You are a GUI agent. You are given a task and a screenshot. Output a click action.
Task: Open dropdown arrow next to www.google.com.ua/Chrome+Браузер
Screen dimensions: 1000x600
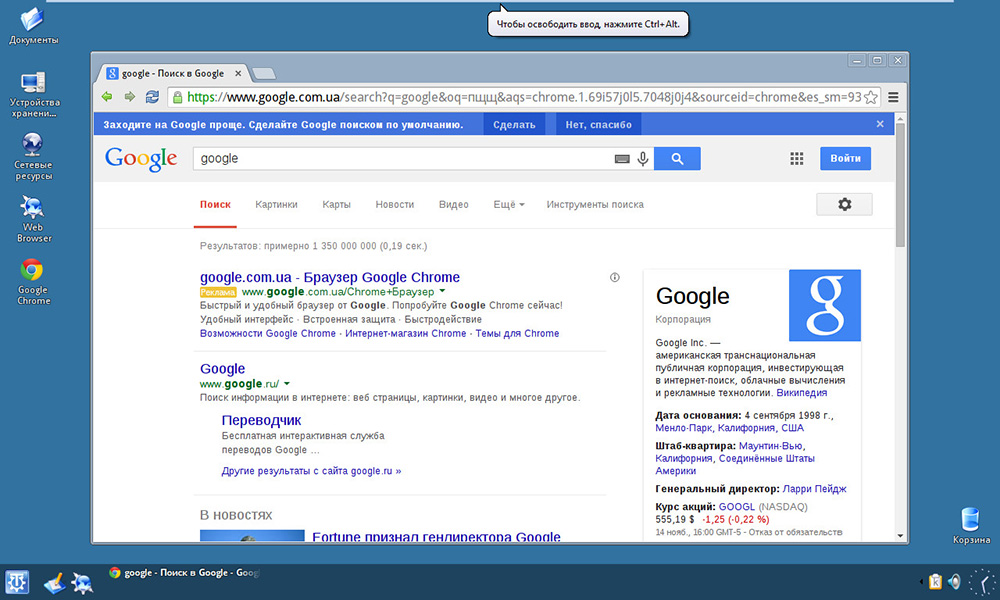[442, 291]
